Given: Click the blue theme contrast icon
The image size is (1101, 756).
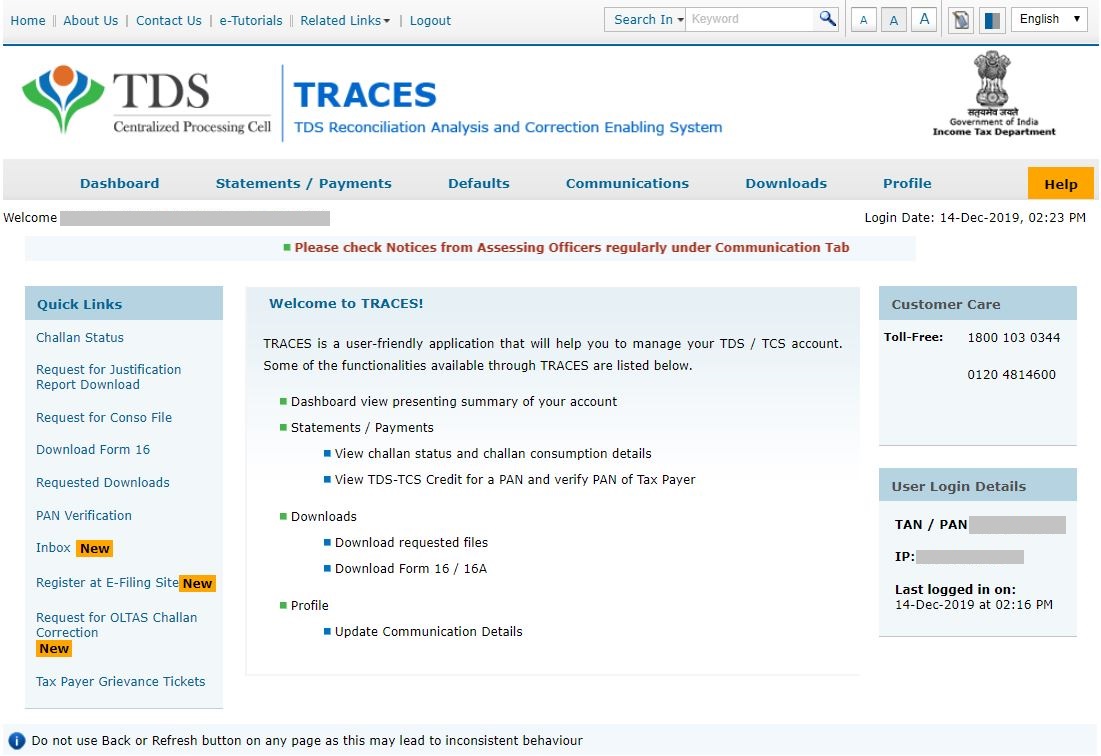Looking at the screenshot, I should pyautogui.click(x=992, y=20).
